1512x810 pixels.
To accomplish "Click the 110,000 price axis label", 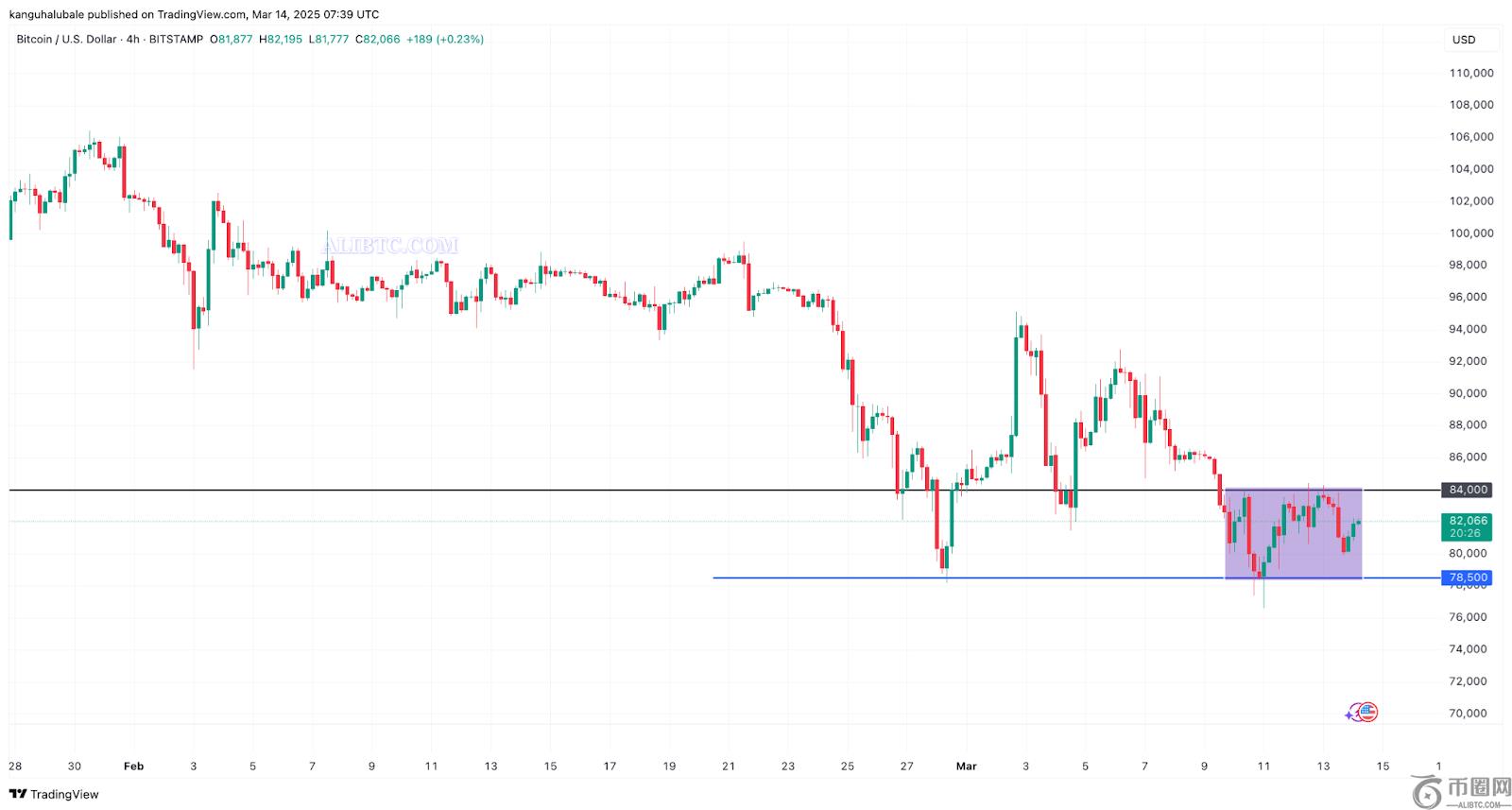I will [x=1471, y=73].
